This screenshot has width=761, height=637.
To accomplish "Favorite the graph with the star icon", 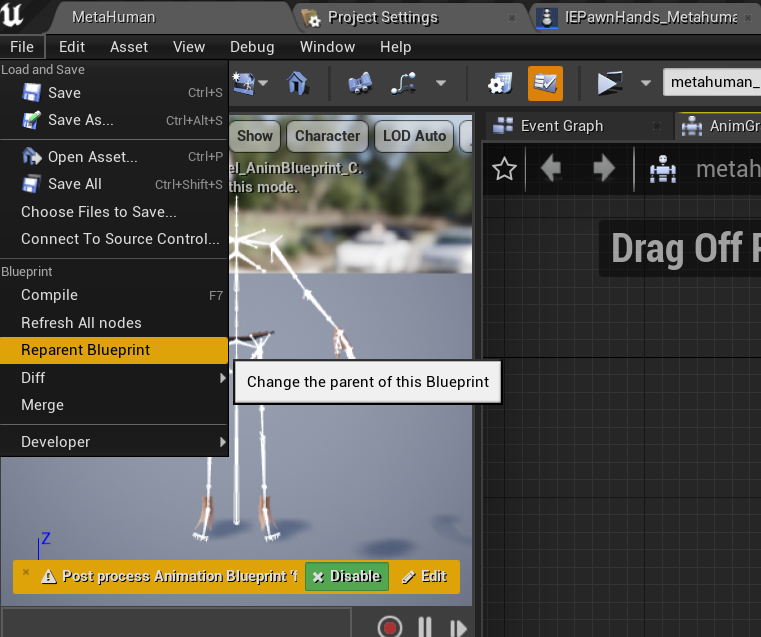I will [x=504, y=169].
